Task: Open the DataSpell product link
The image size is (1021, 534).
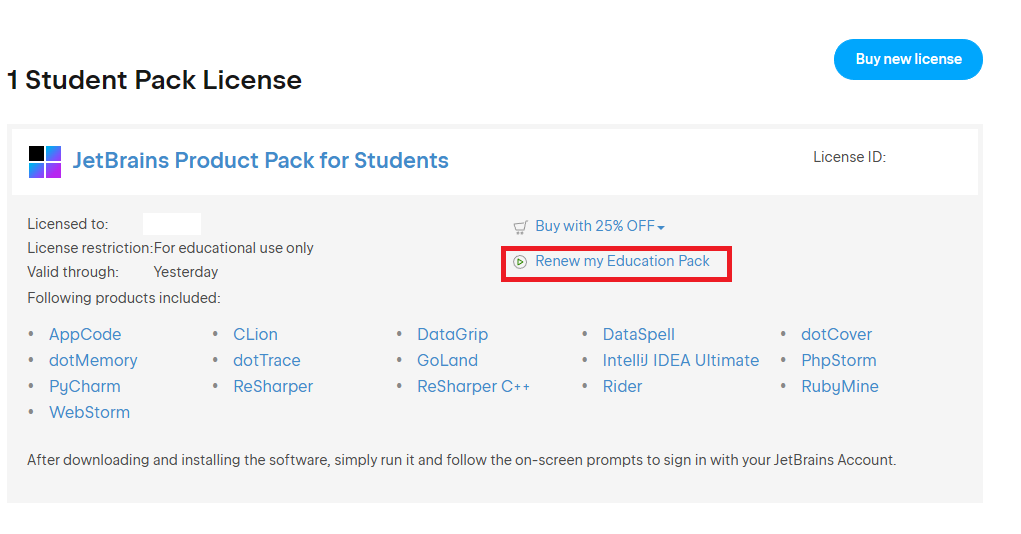Action: pos(639,334)
